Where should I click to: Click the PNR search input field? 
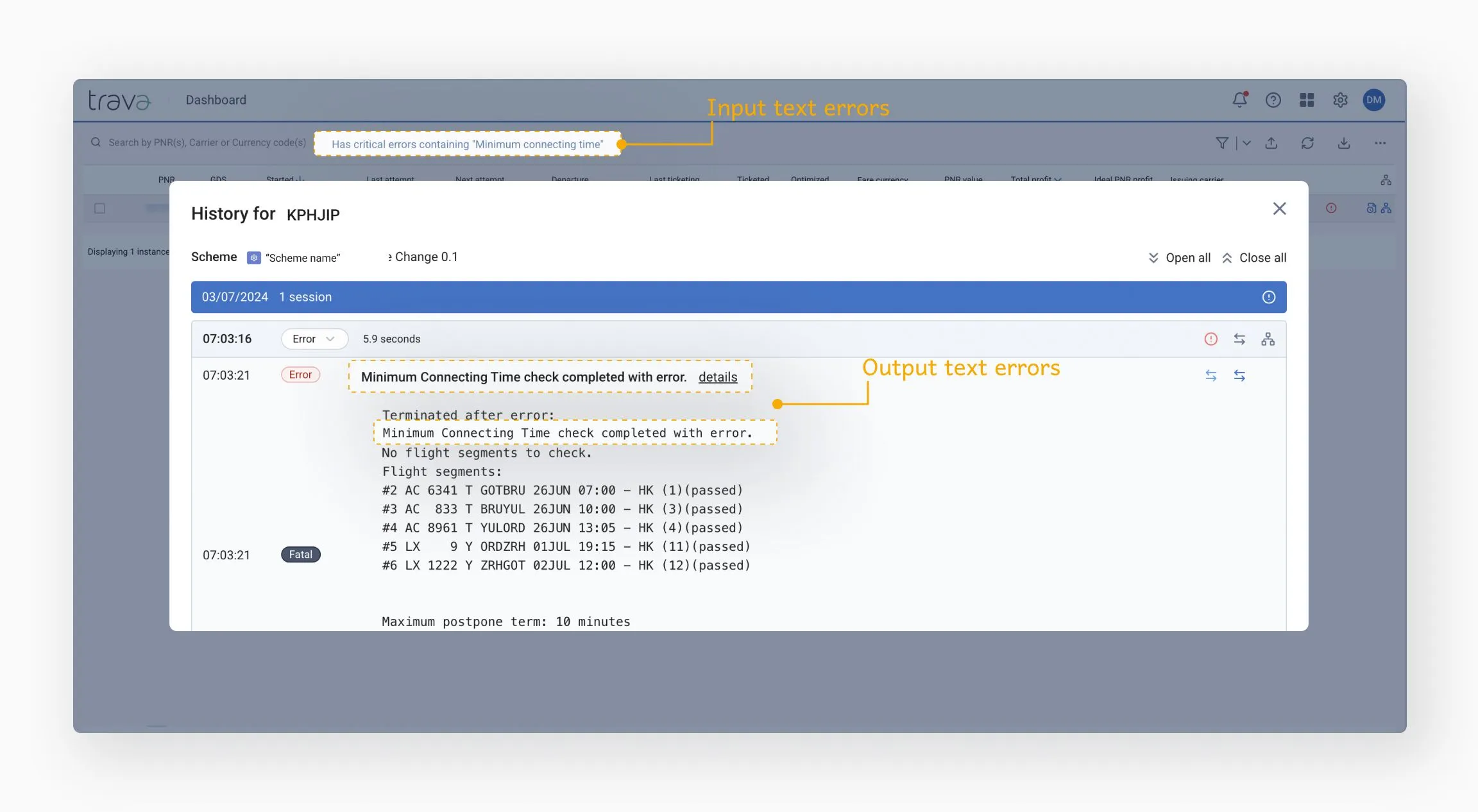pos(207,142)
